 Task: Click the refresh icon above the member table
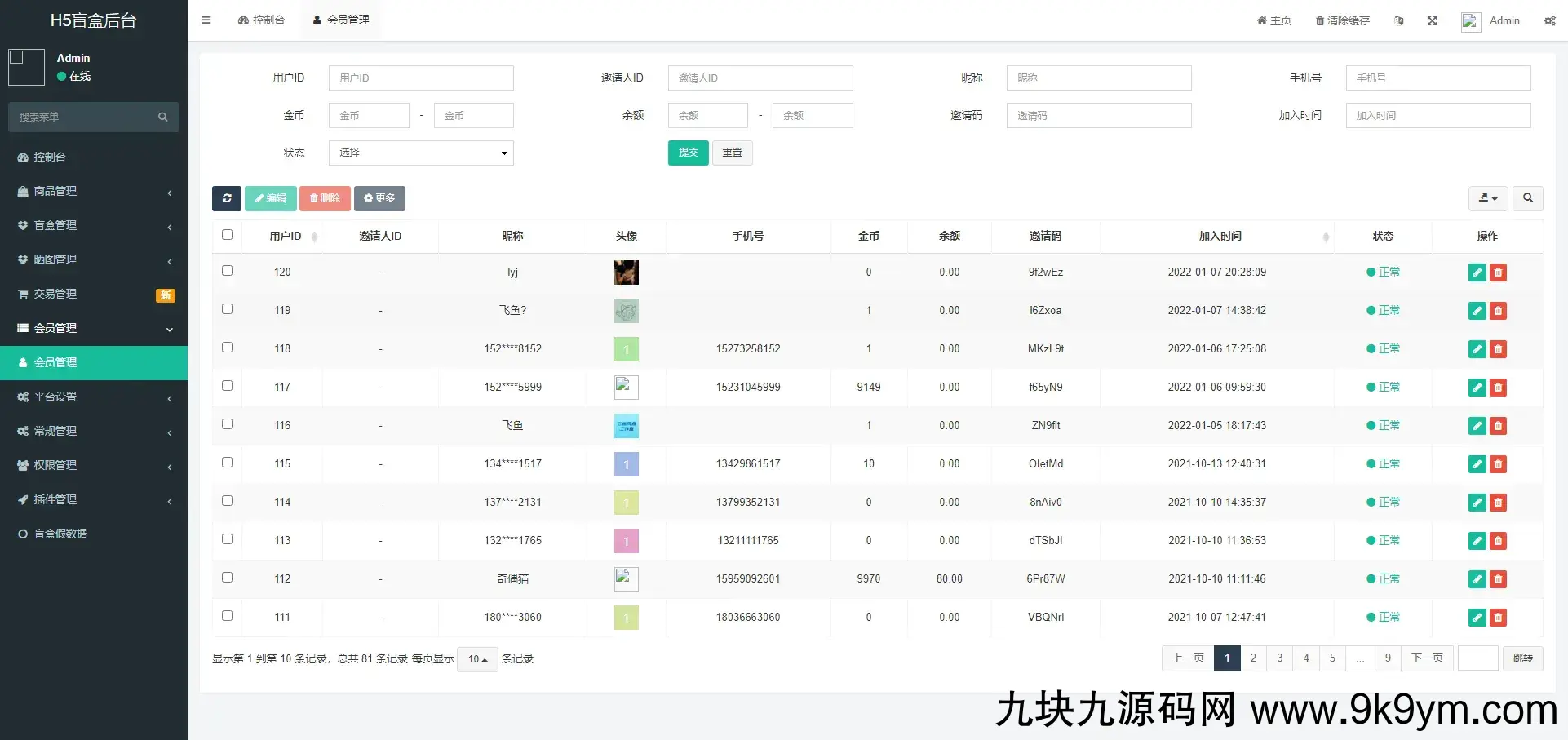227,198
